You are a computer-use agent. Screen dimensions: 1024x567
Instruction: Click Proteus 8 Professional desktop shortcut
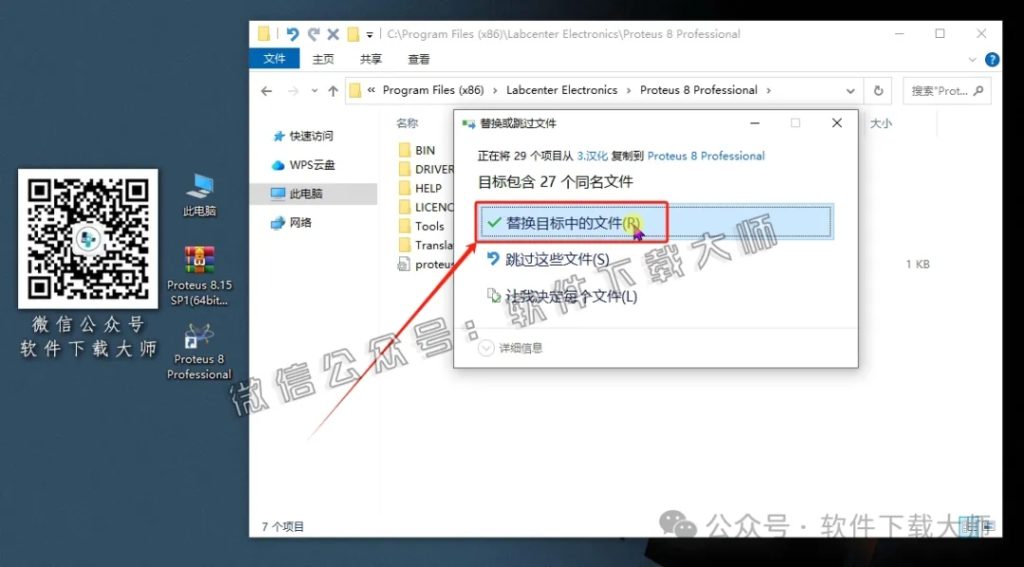click(x=199, y=351)
